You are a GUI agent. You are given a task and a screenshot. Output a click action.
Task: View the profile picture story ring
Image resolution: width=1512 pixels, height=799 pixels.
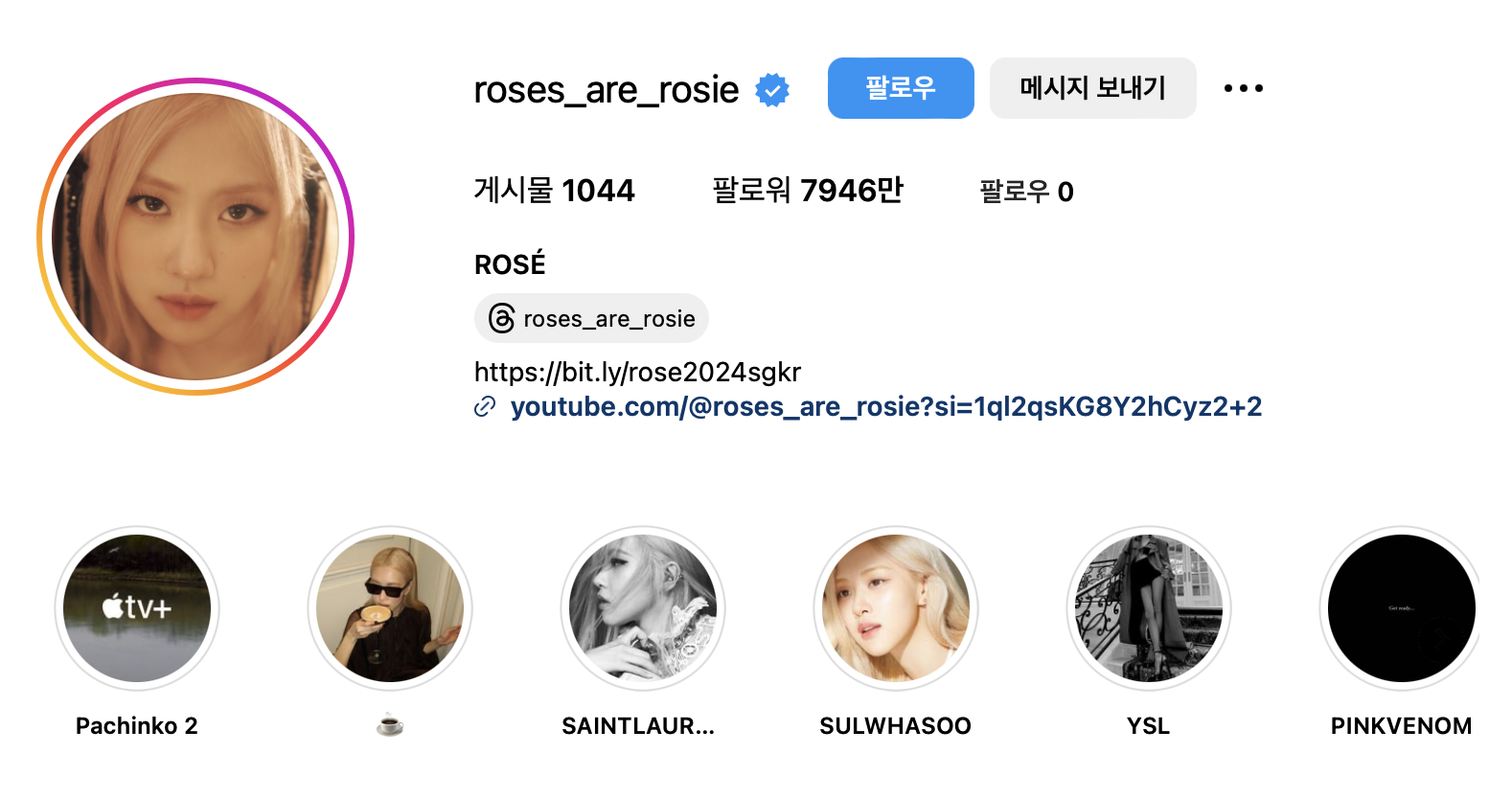tap(195, 237)
